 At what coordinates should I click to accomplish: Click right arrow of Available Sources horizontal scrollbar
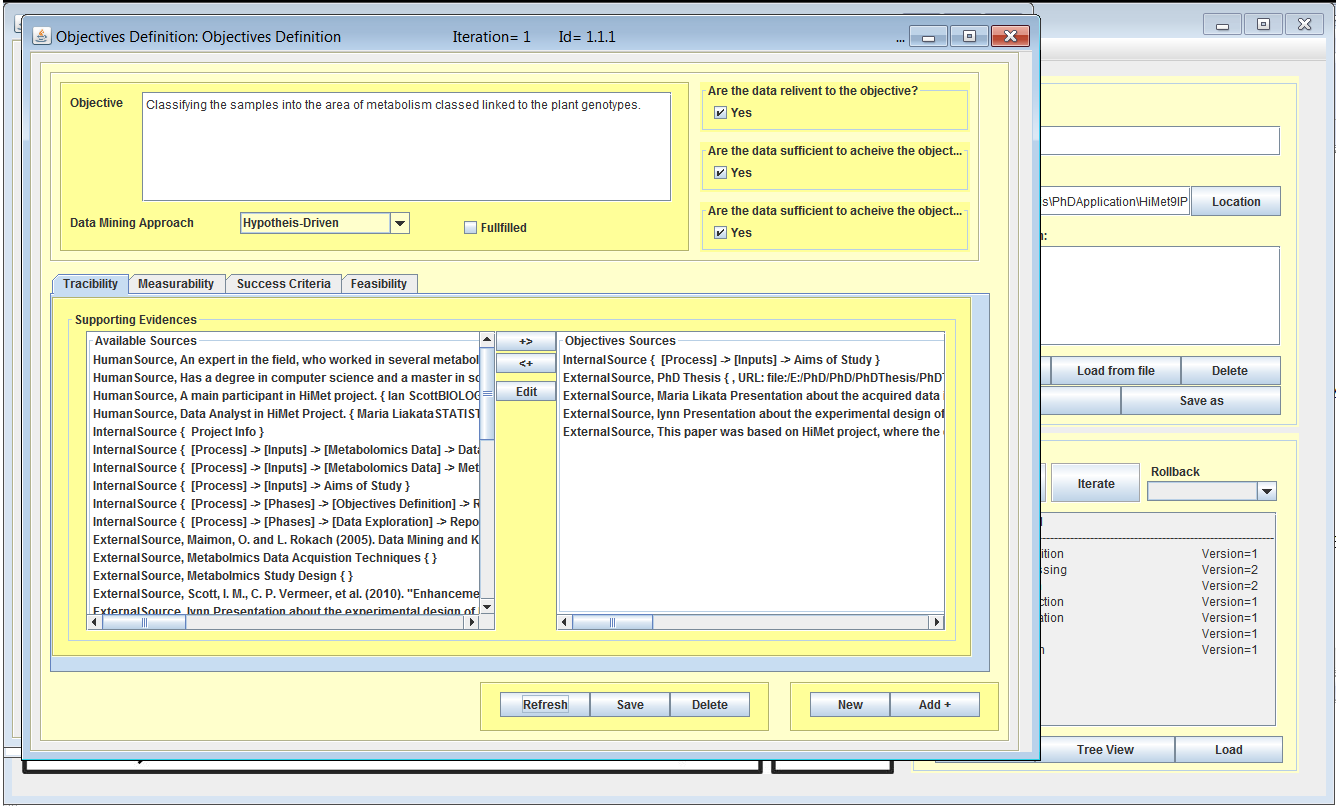pyautogui.click(x=472, y=622)
